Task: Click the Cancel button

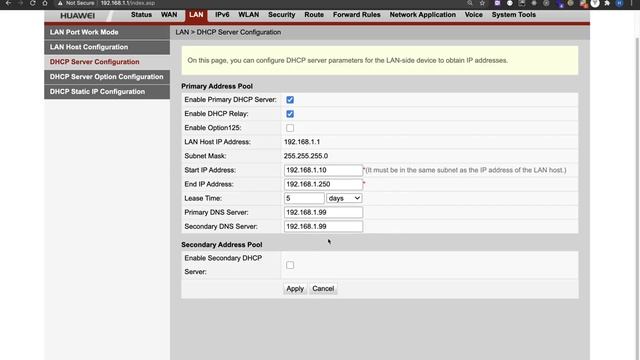Action: click(x=323, y=289)
